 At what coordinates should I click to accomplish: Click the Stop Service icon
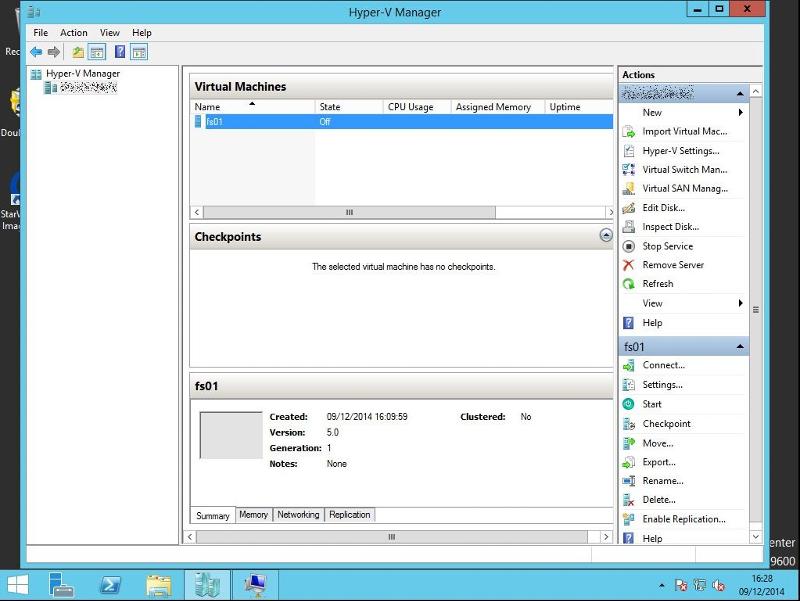pos(629,246)
